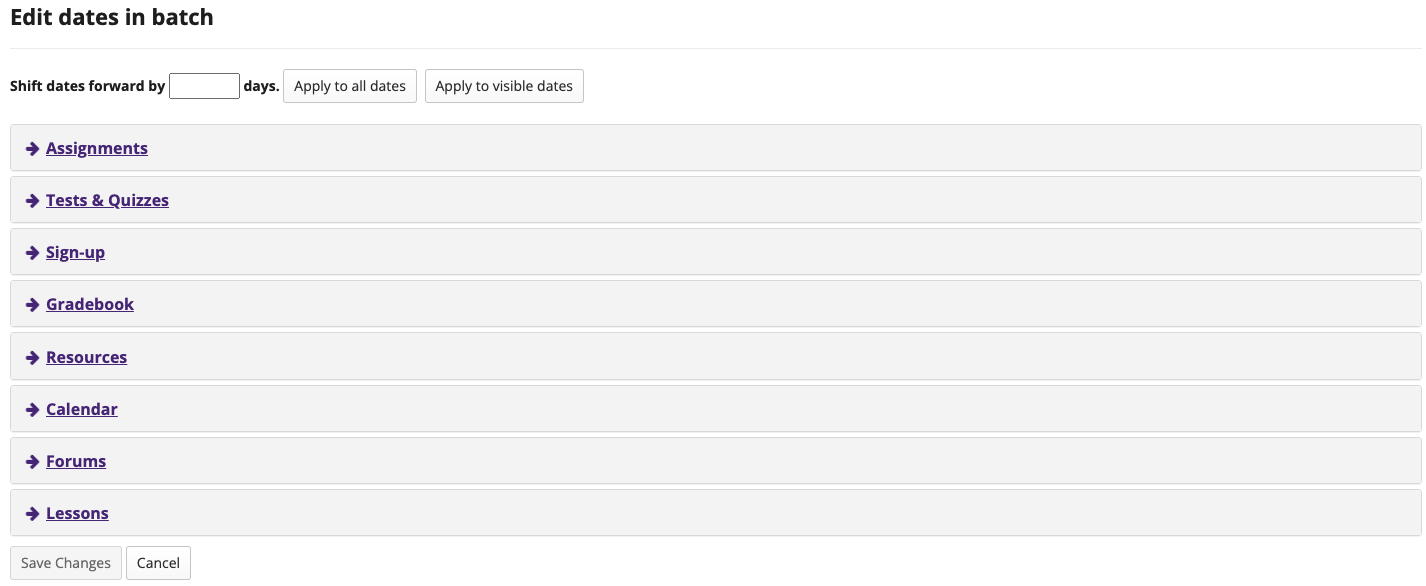Screen dimensions: 1426x586
Task: Click the arrow icon next to Forums
Action: pyautogui.click(x=33, y=462)
